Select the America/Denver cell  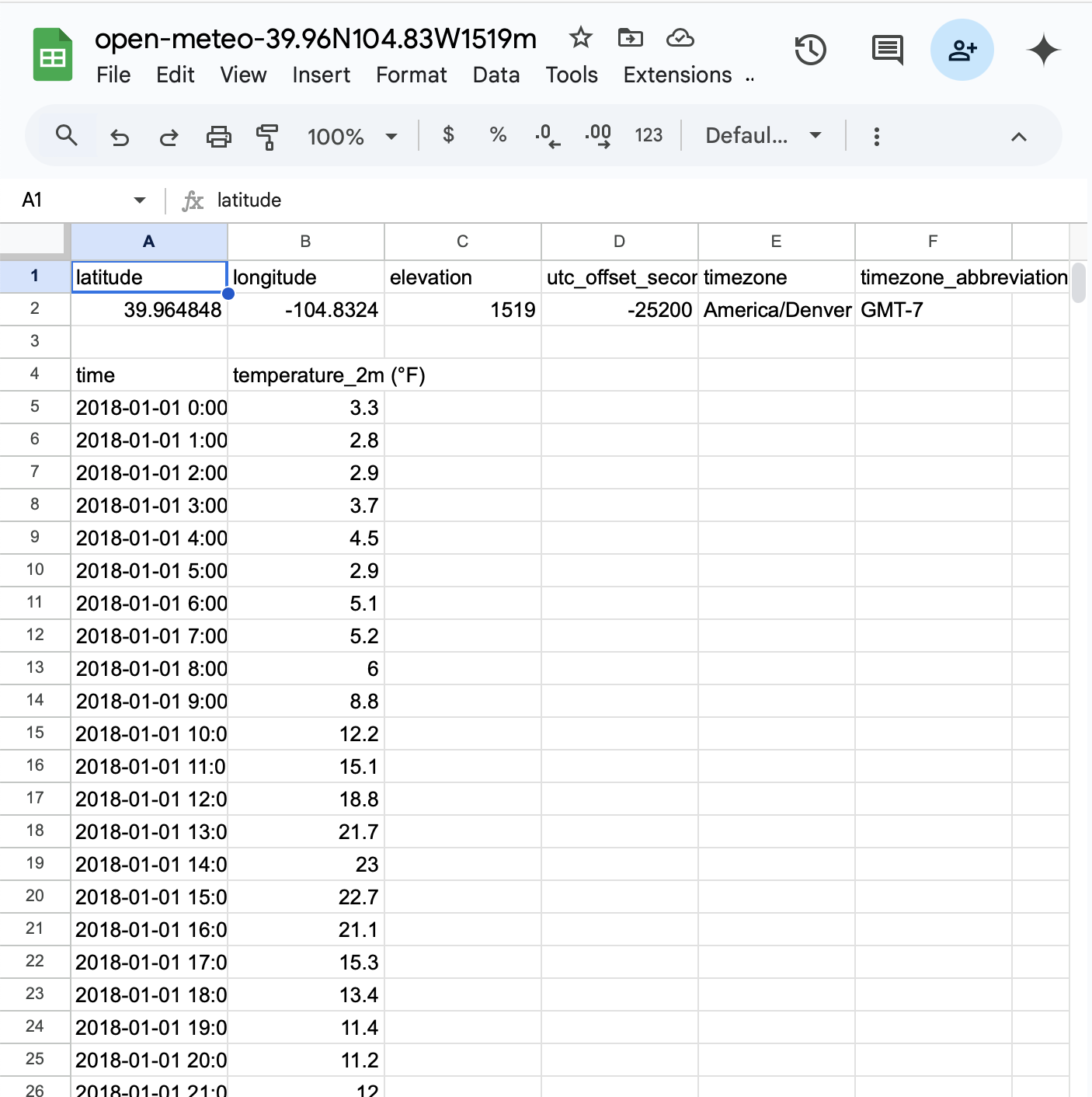[777, 309]
